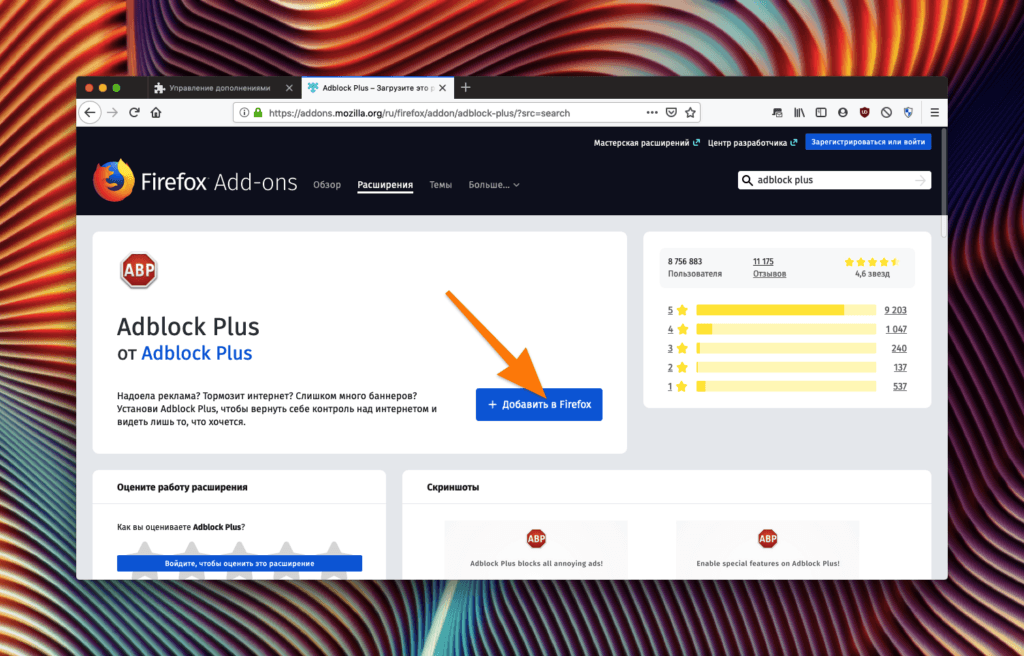Viewport: 1024px width, 656px height.
Task: Go back using the back arrow
Action: coord(90,112)
